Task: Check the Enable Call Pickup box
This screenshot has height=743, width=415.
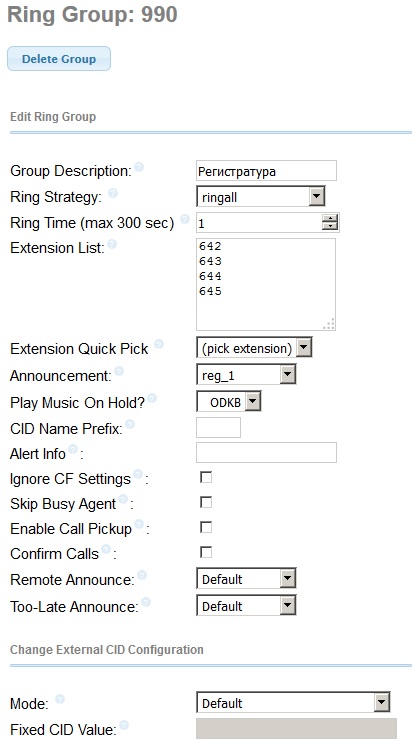Action: point(206,527)
